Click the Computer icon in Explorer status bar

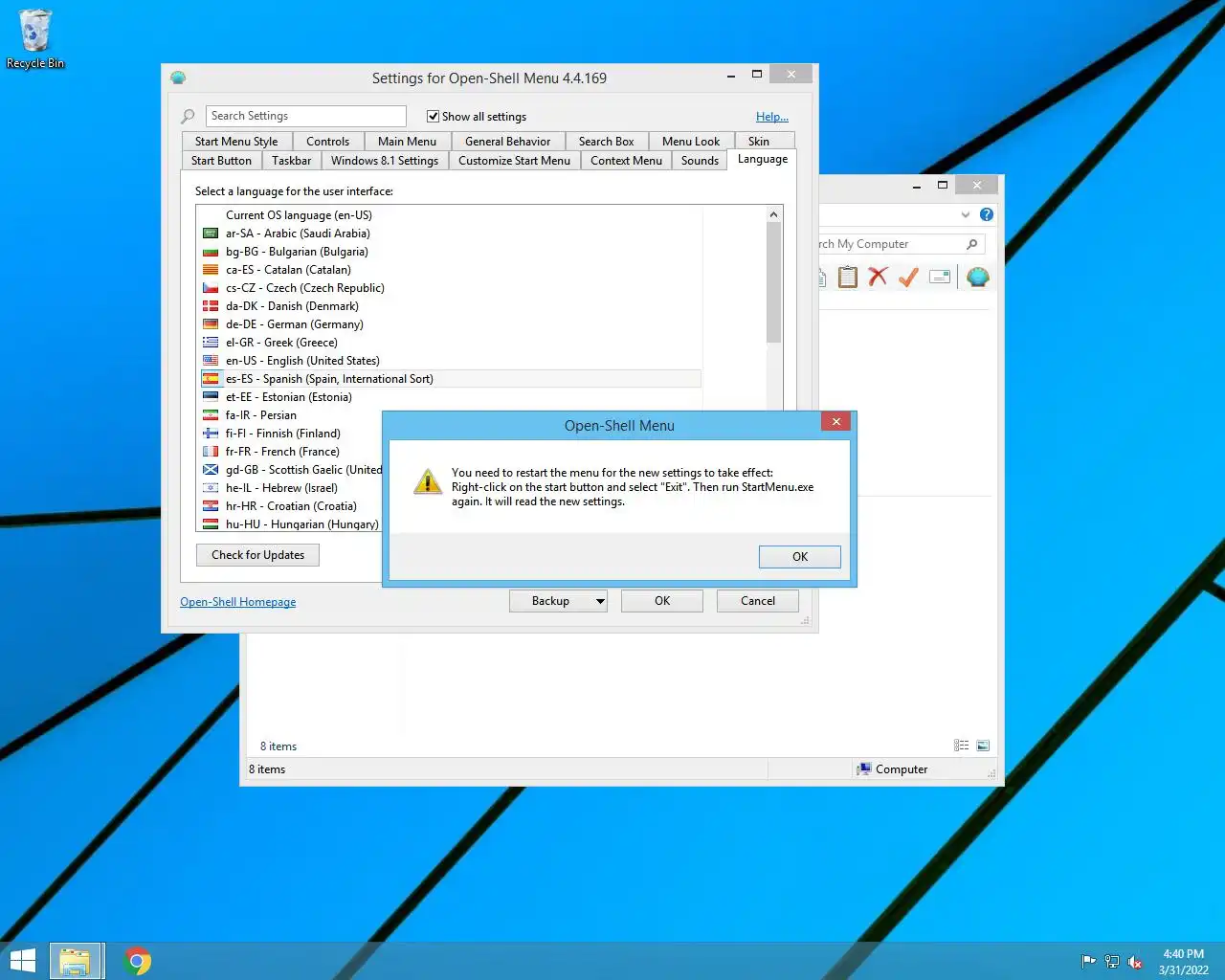[864, 768]
